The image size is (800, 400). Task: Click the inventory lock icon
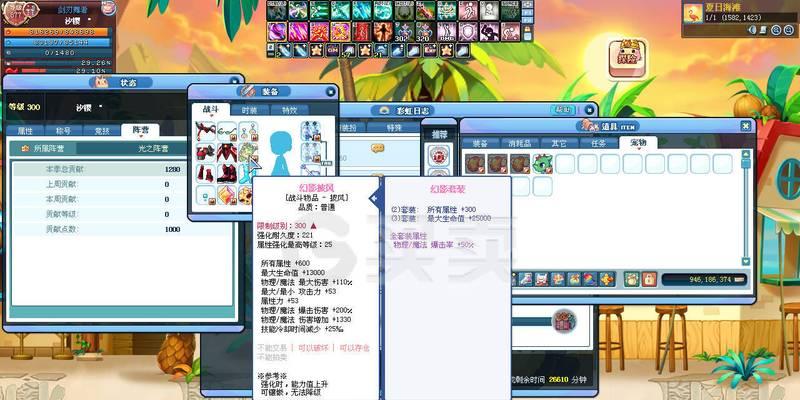click(648, 279)
